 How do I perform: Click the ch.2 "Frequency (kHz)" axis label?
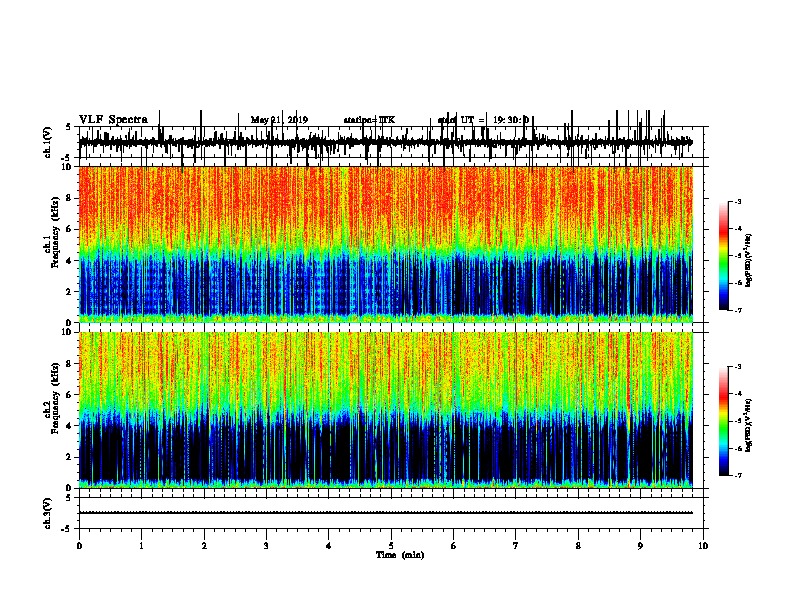click(56, 398)
